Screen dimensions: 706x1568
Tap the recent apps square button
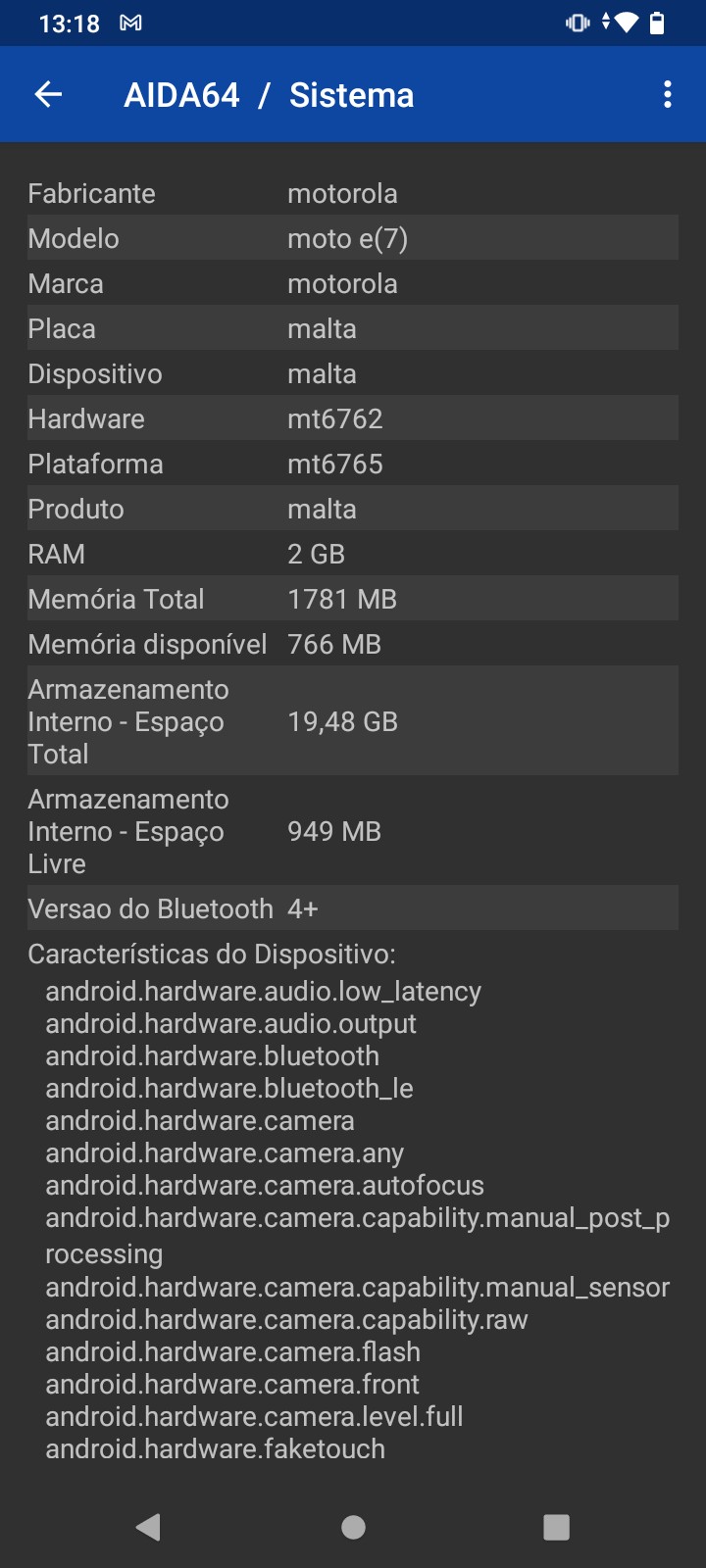coord(556,1526)
